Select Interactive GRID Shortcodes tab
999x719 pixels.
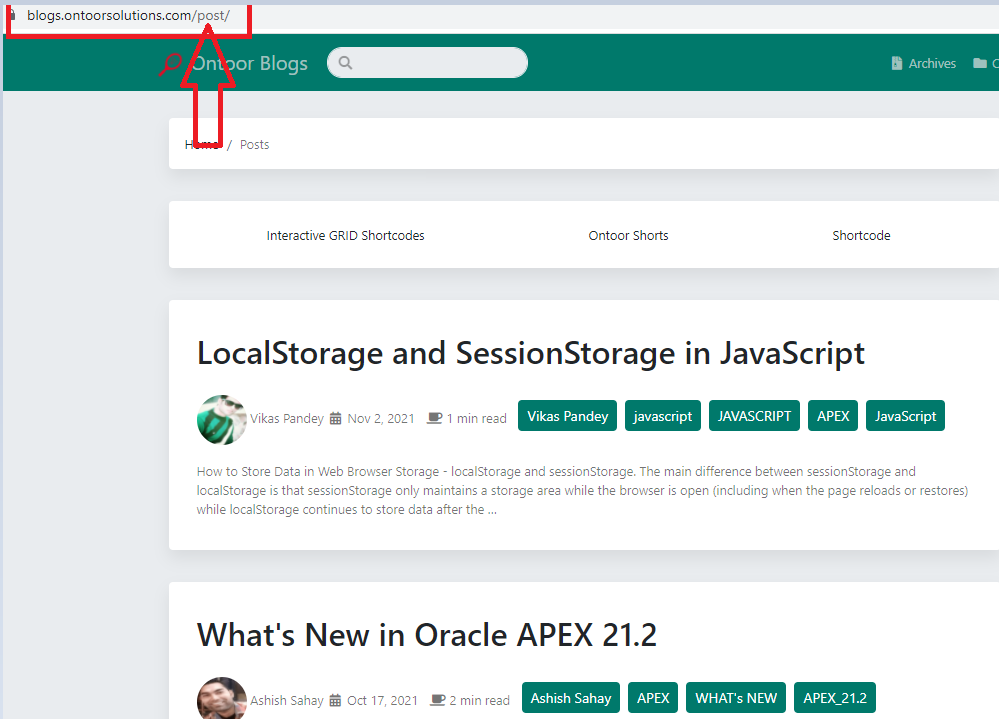[345, 236]
